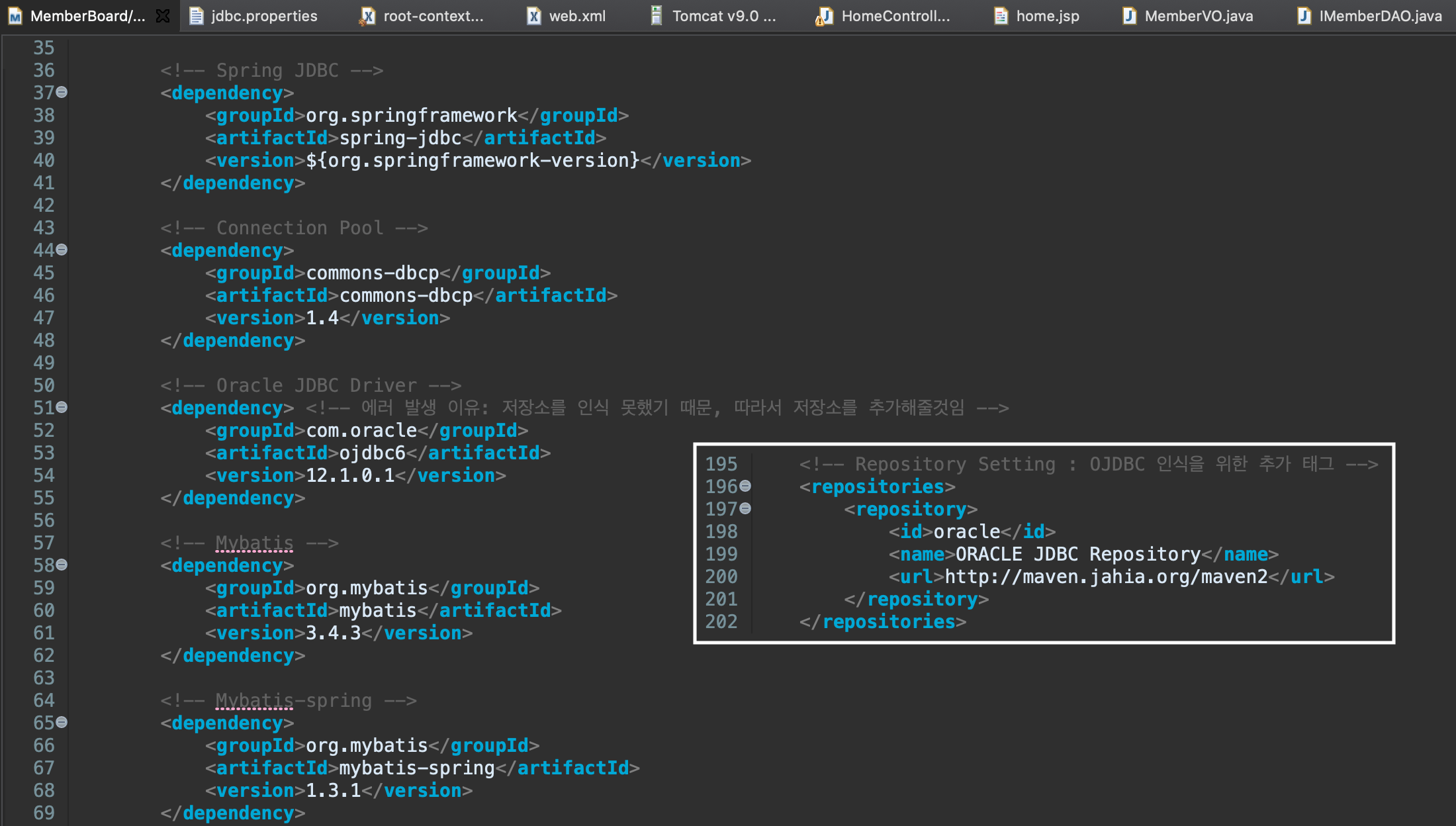Fold the Mybatis-spring dependency at line 65
The height and width of the screenshot is (826, 1456).
click(62, 722)
